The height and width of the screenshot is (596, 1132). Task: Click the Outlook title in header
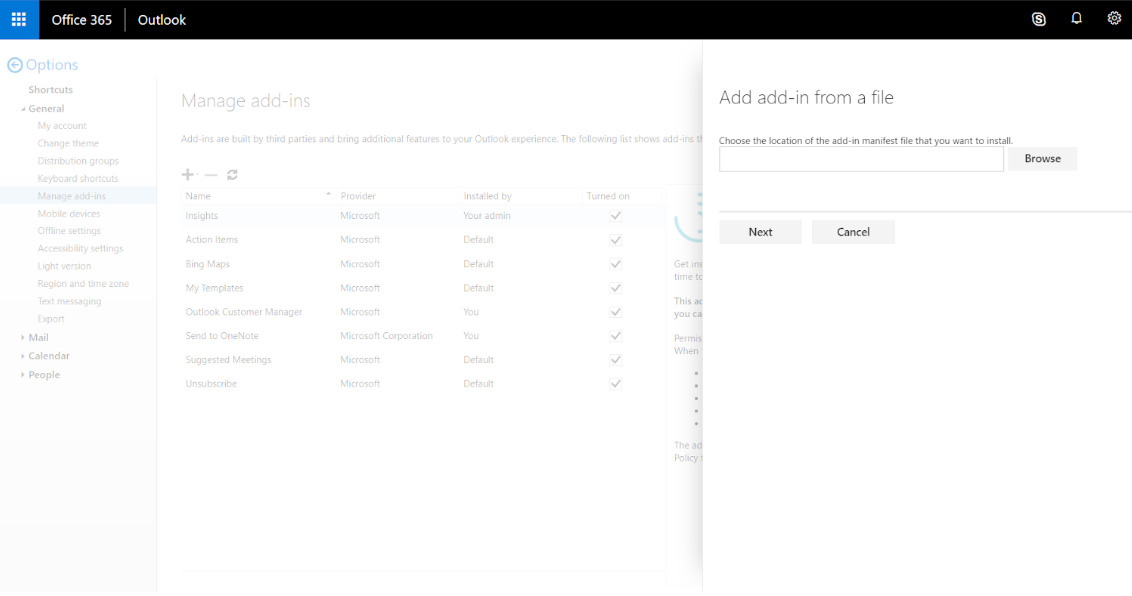pyautogui.click(x=162, y=20)
